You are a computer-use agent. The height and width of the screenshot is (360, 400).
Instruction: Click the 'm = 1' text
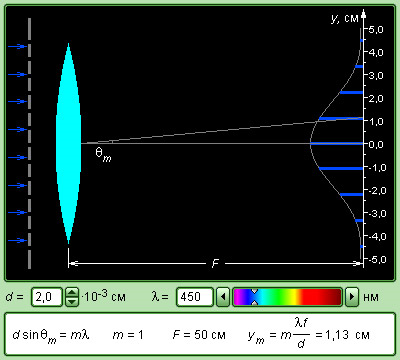[128, 335]
